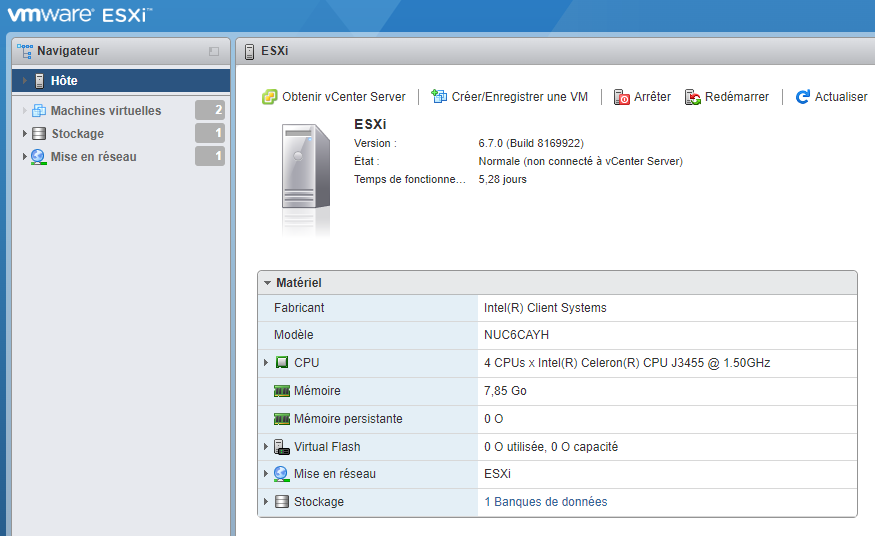The height and width of the screenshot is (536, 875).
Task: Click the VMware ESXi logo
Action: [x=79, y=15]
